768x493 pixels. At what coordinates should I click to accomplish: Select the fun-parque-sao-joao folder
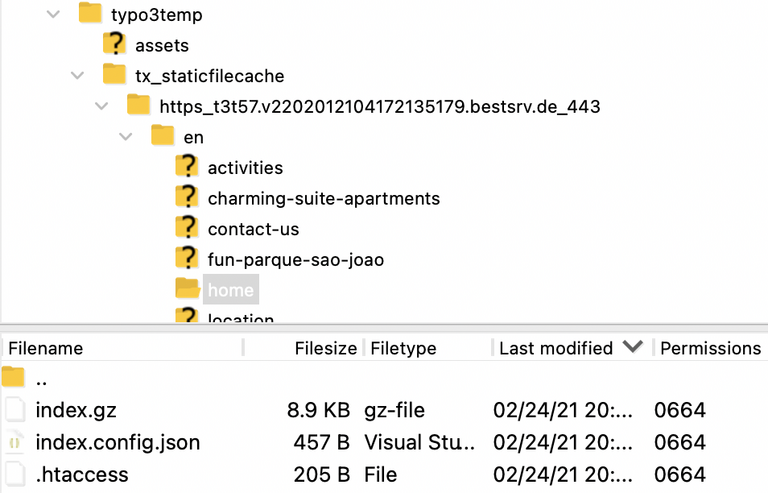[x=295, y=259]
